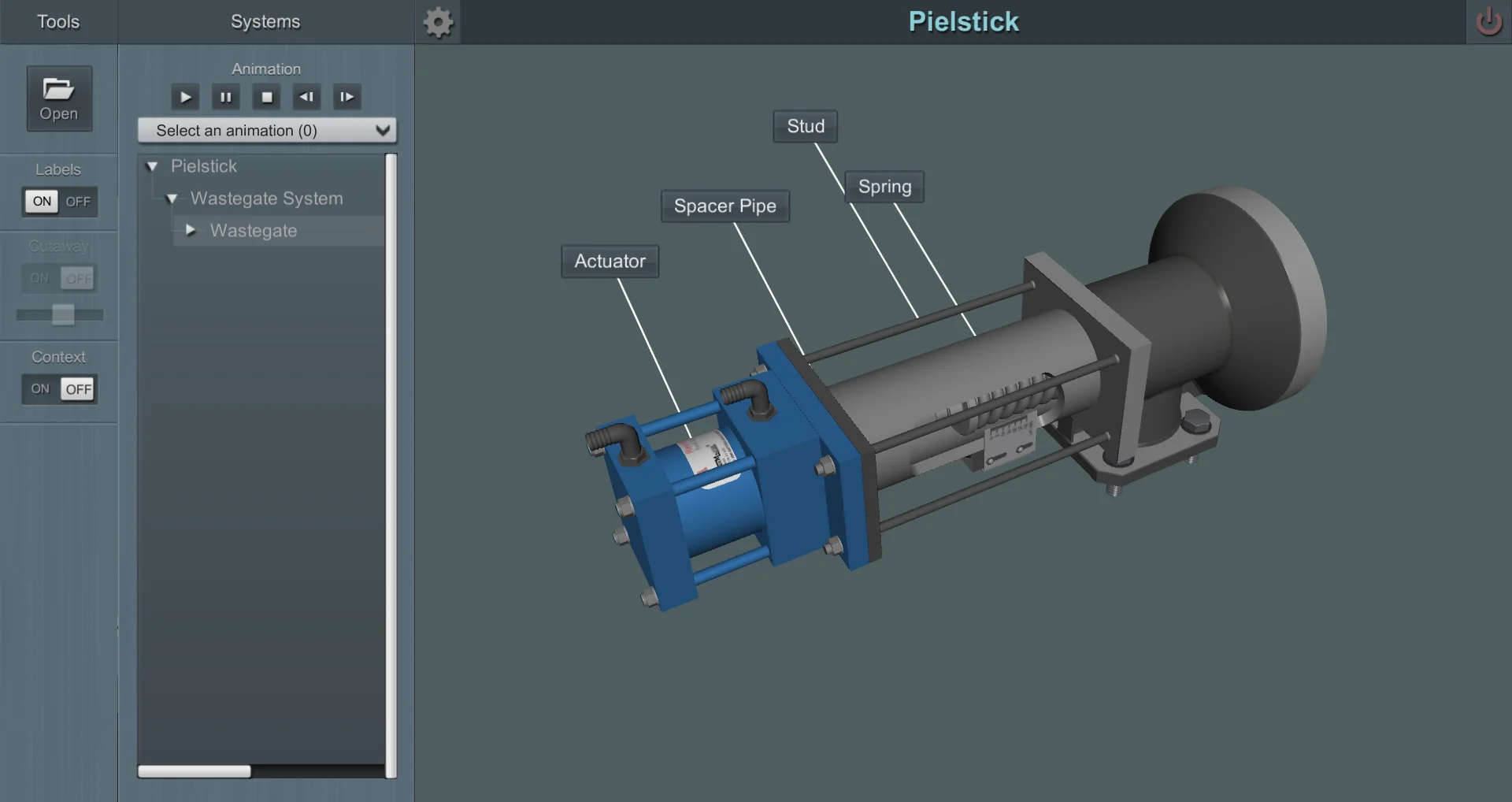Click the Cutaway slider handle
Screen dimensions: 1512x802
63,314
